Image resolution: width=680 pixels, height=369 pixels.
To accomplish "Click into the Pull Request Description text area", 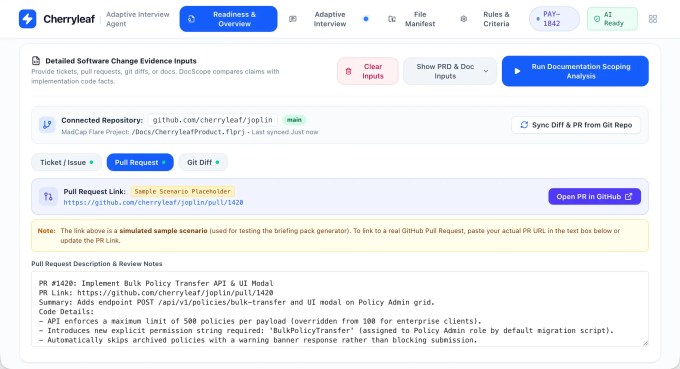I will (340, 309).
